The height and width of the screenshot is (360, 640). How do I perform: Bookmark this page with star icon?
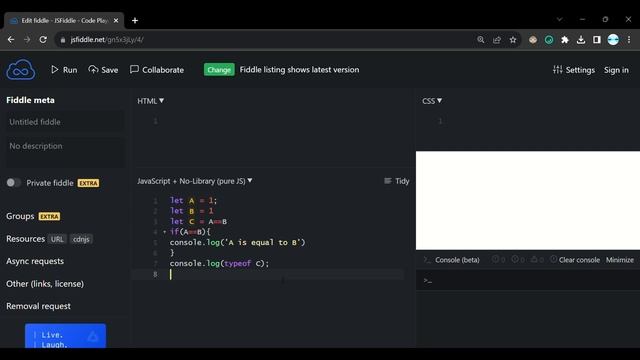[x=513, y=40]
